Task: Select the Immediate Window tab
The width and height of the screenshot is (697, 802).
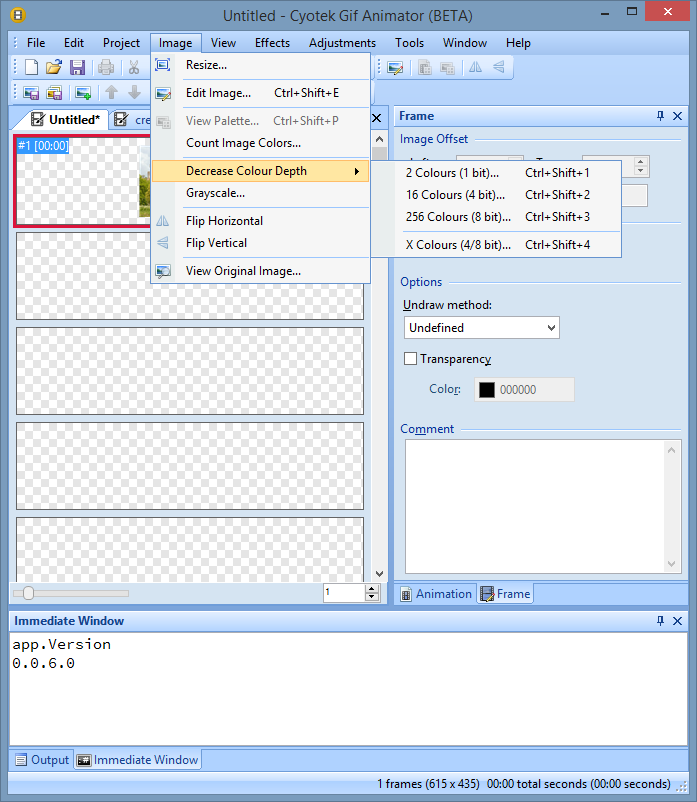Action: tap(138, 760)
